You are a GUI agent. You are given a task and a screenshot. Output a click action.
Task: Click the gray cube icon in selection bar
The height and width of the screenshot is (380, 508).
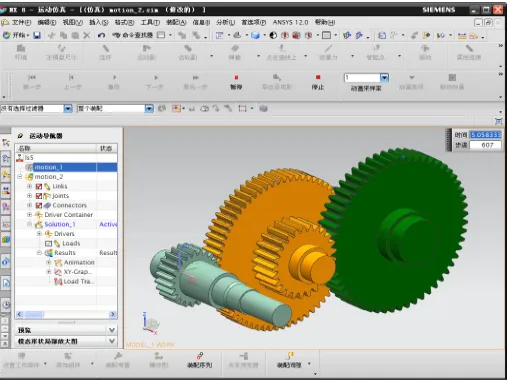click(263, 108)
